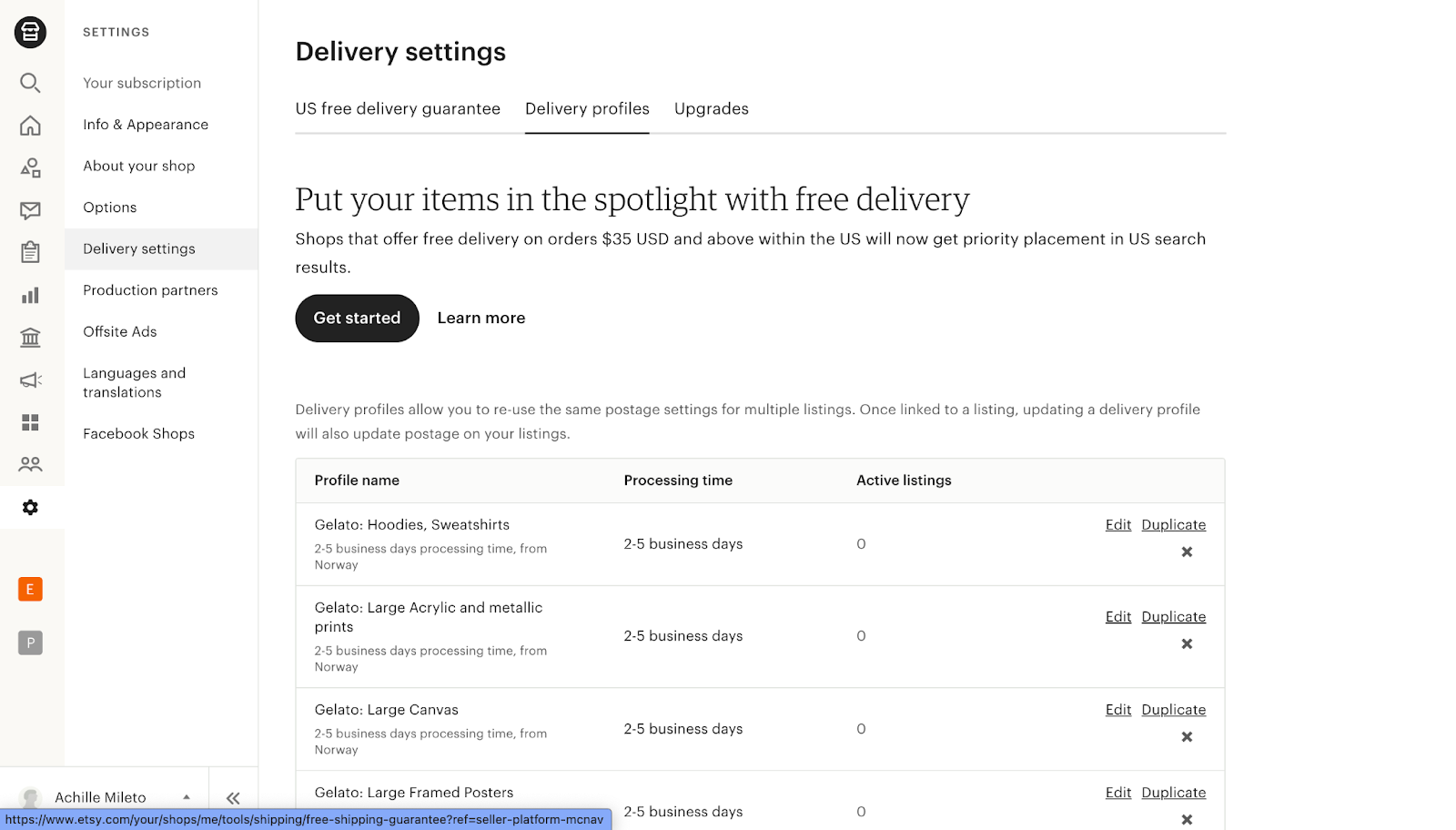Duplicate Gelato Large Acrylic and metallic prints
This screenshot has width=1456, height=830.
coord(1173,616)
